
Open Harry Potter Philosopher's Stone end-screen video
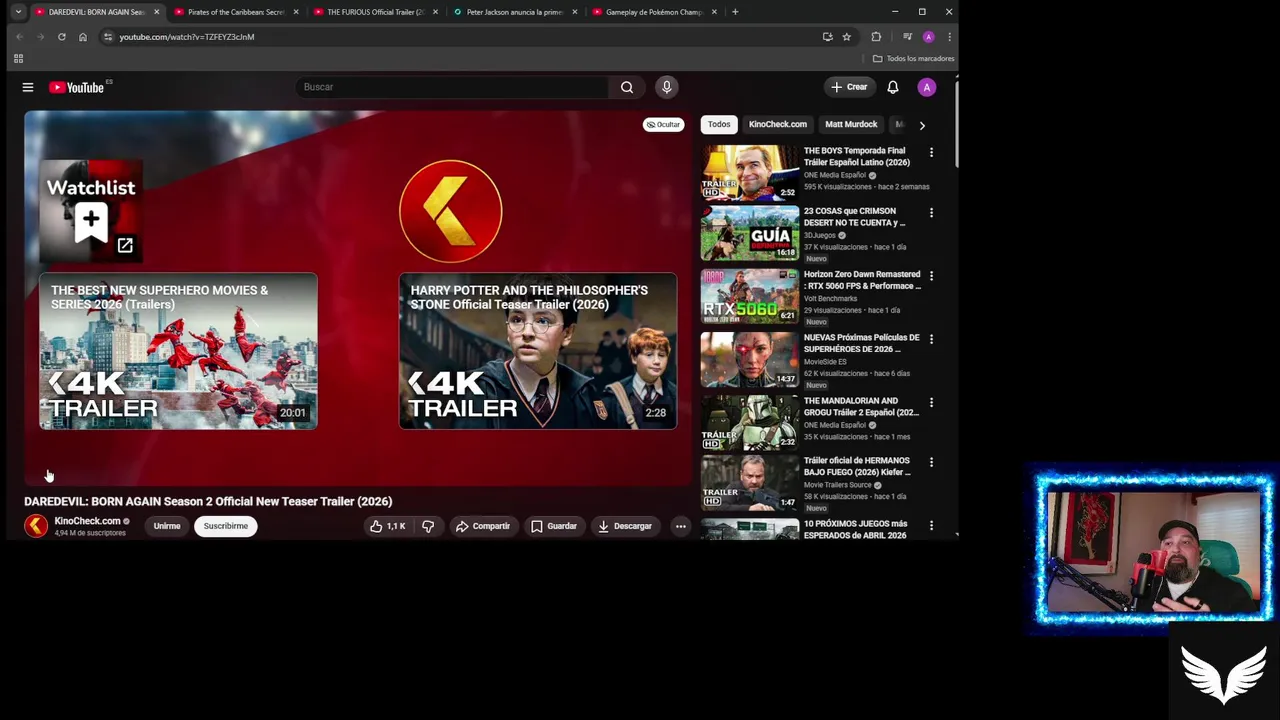538,351
